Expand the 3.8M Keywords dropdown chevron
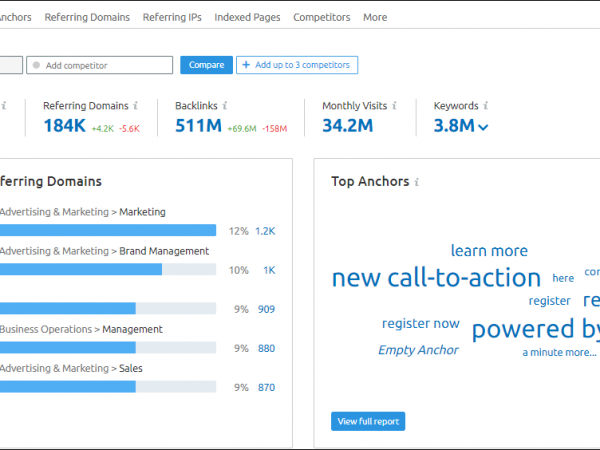The height and width of the screenshot is (450, 600). pos(484,127)
